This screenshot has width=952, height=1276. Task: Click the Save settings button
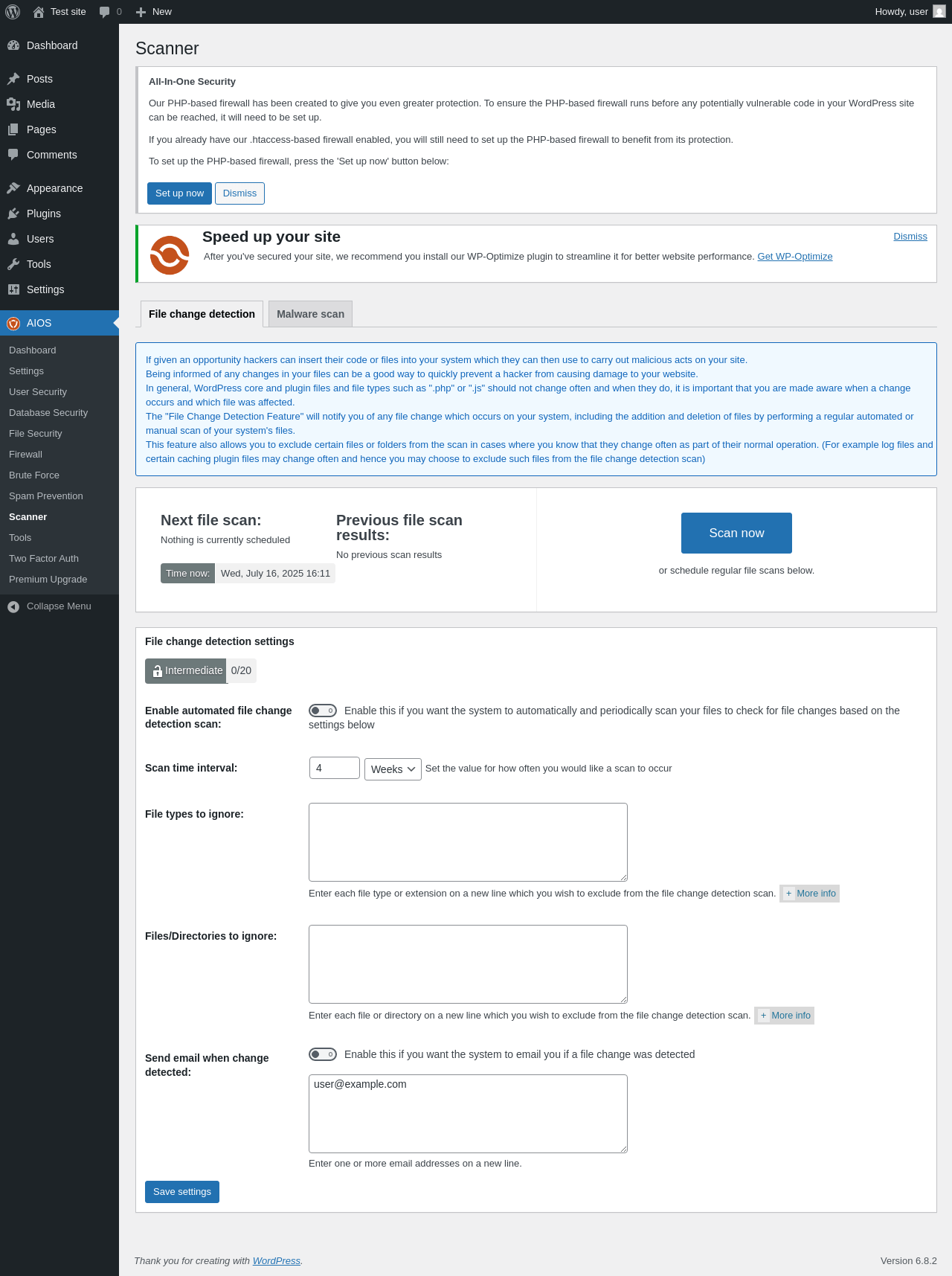182,1192
